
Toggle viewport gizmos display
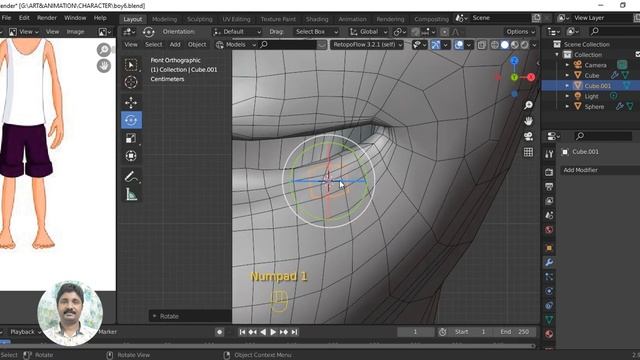coord(436,44)
